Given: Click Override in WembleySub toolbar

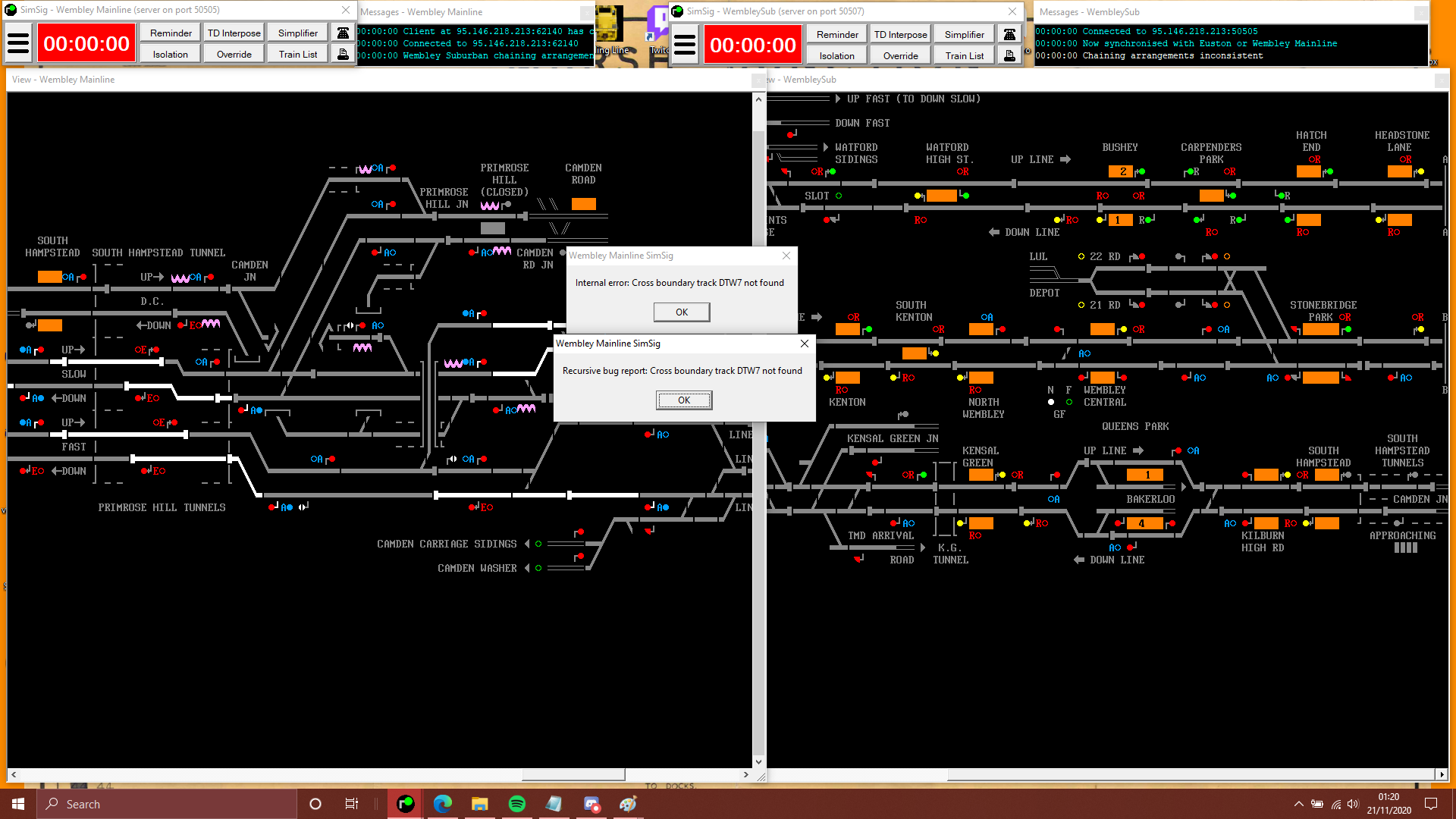Looking at the screenshot, I should pyautogui.click(x=901, y=55).
